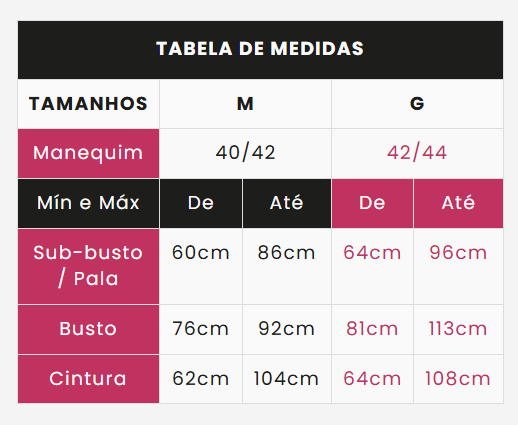Click the 86cm sub-busto value
The image size is (518, 425).
287,253
